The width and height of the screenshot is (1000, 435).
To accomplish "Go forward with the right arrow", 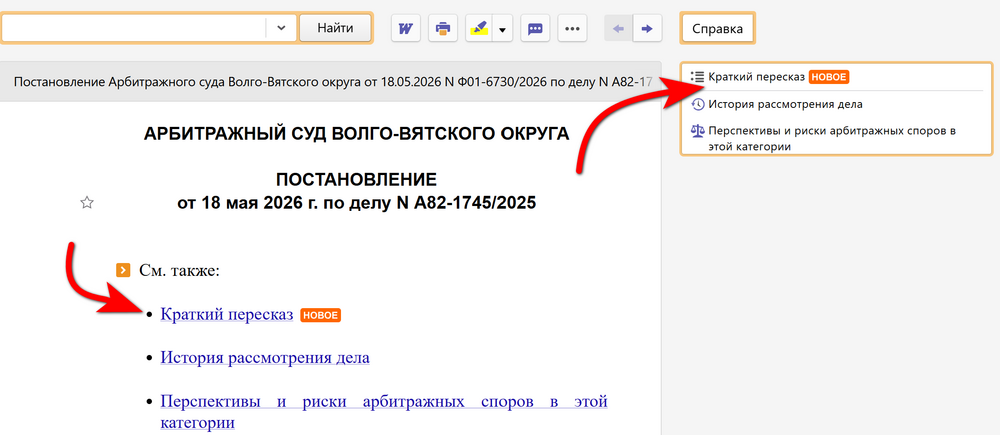I will pyautogui.click(x=647, y=28).
